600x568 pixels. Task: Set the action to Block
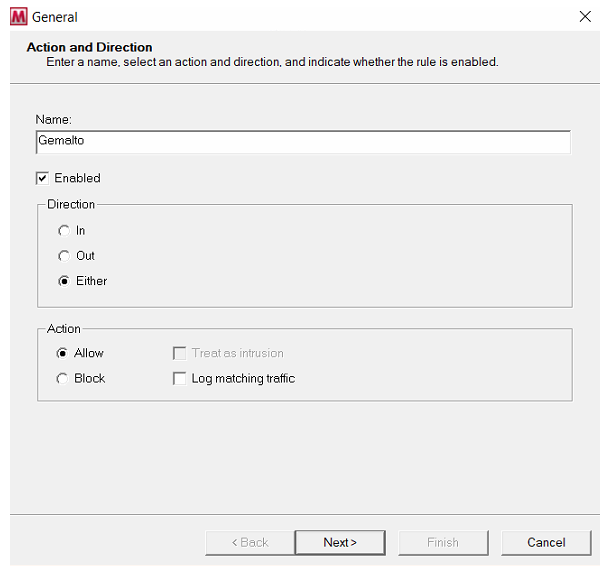tap(63, 379)
